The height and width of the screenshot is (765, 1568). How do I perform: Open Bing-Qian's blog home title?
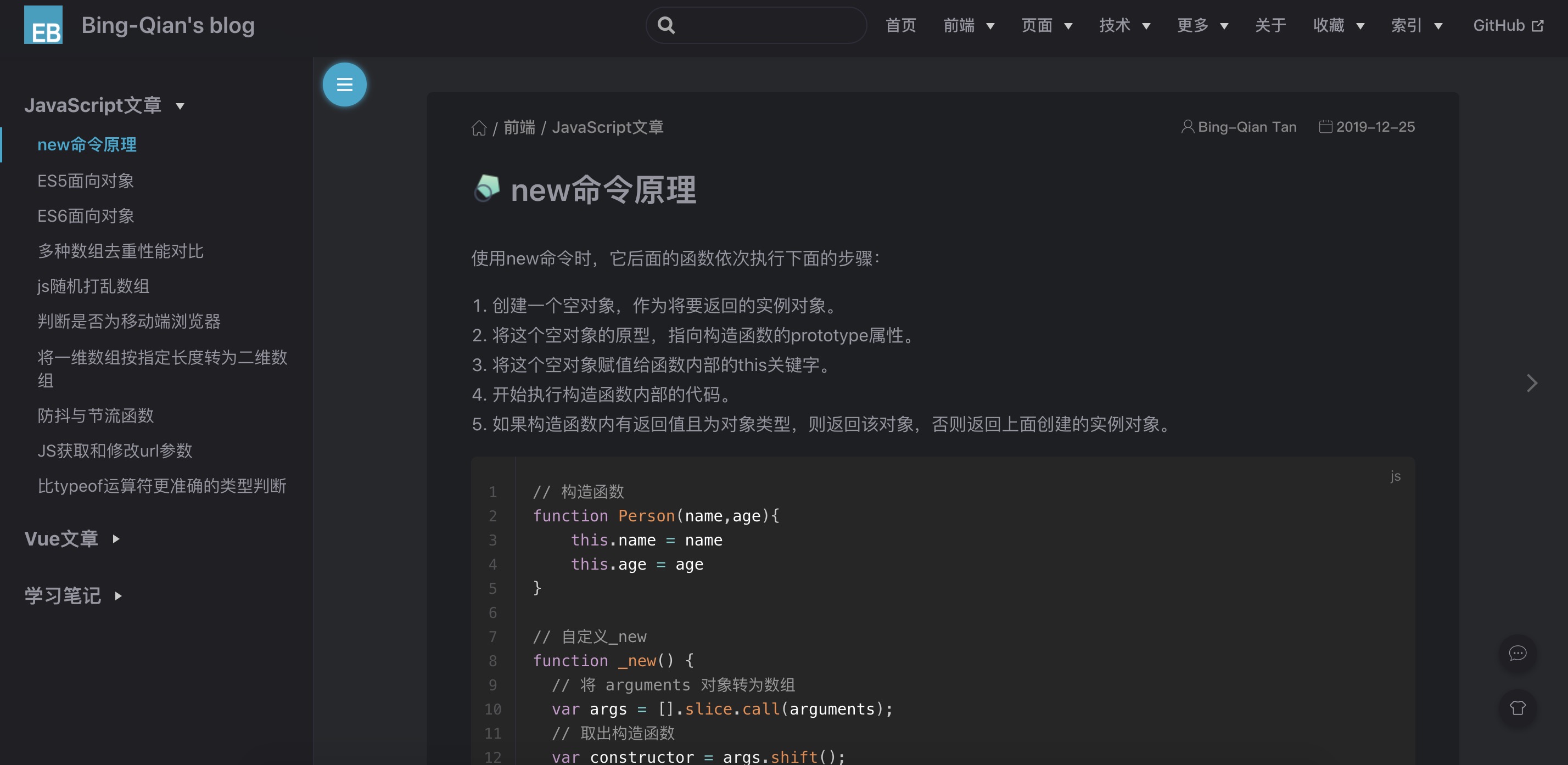[168, 25]
